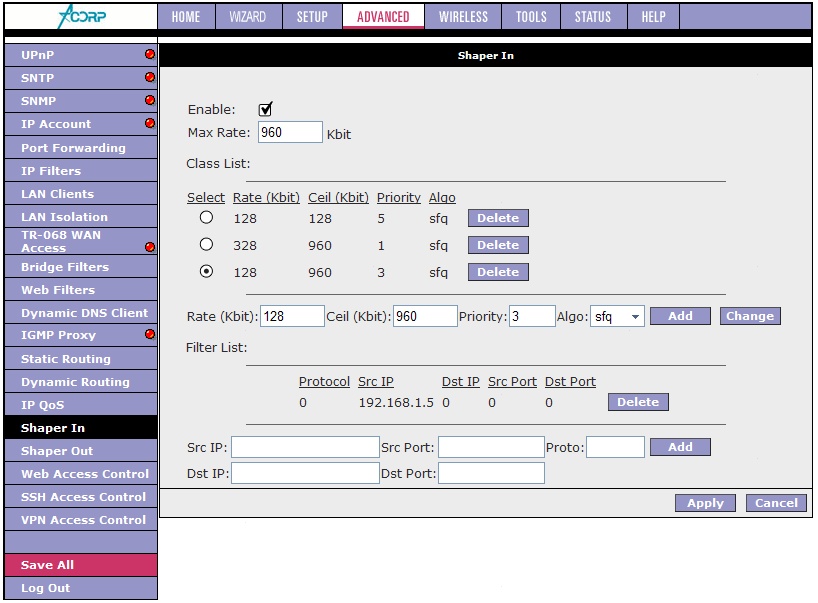818x603 pixels.
Task: Delete the filter for 192.168.1.5
Action: [638, 402]
